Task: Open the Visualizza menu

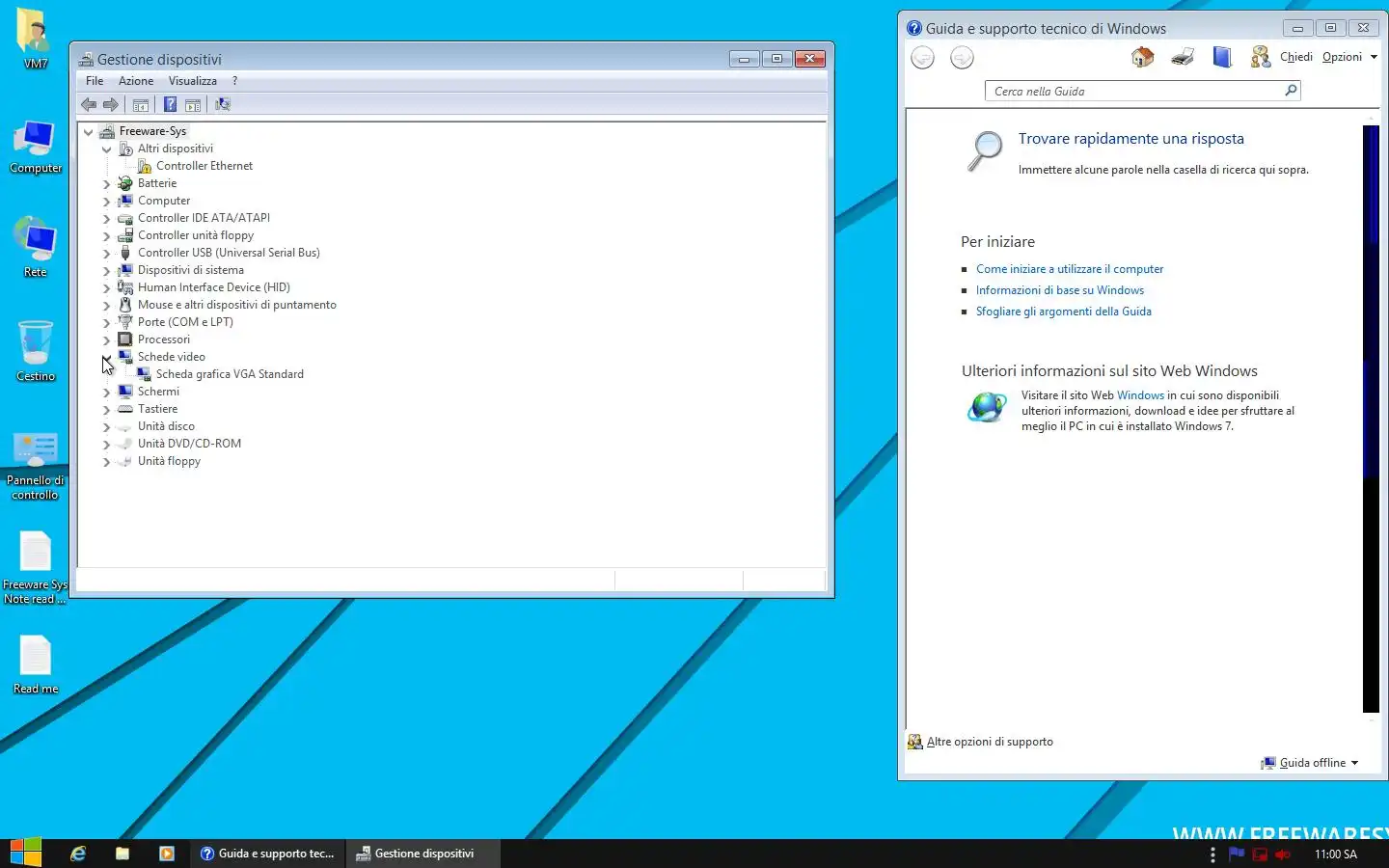Action: (193, 81)
